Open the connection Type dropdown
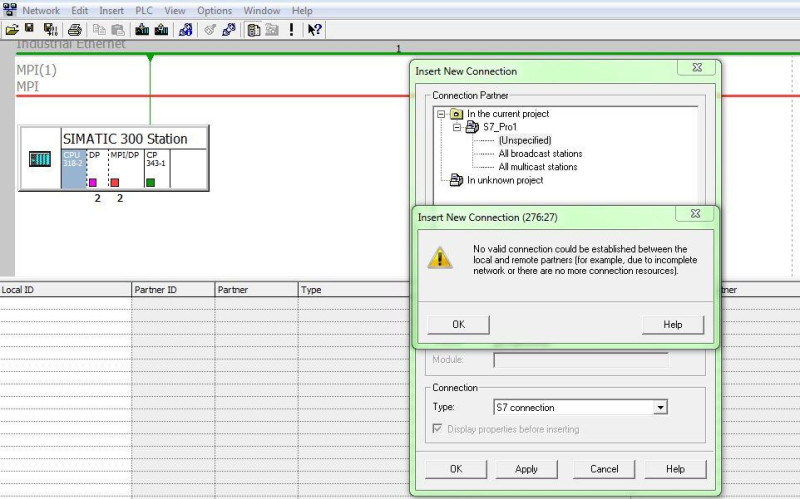Screen dimensions: 800x499 pos(661,407)
